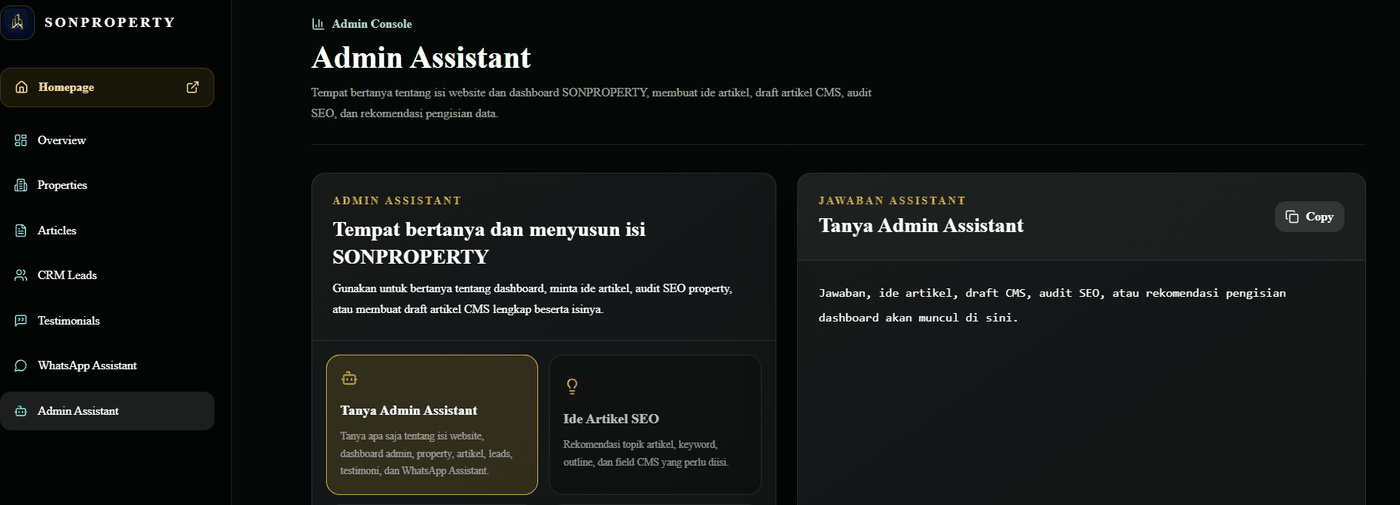The width and height of the screenshot is (1400, 505).
Task: Choose the Ide Artikel SEO mode card
Action: click(x=655, y=425)
